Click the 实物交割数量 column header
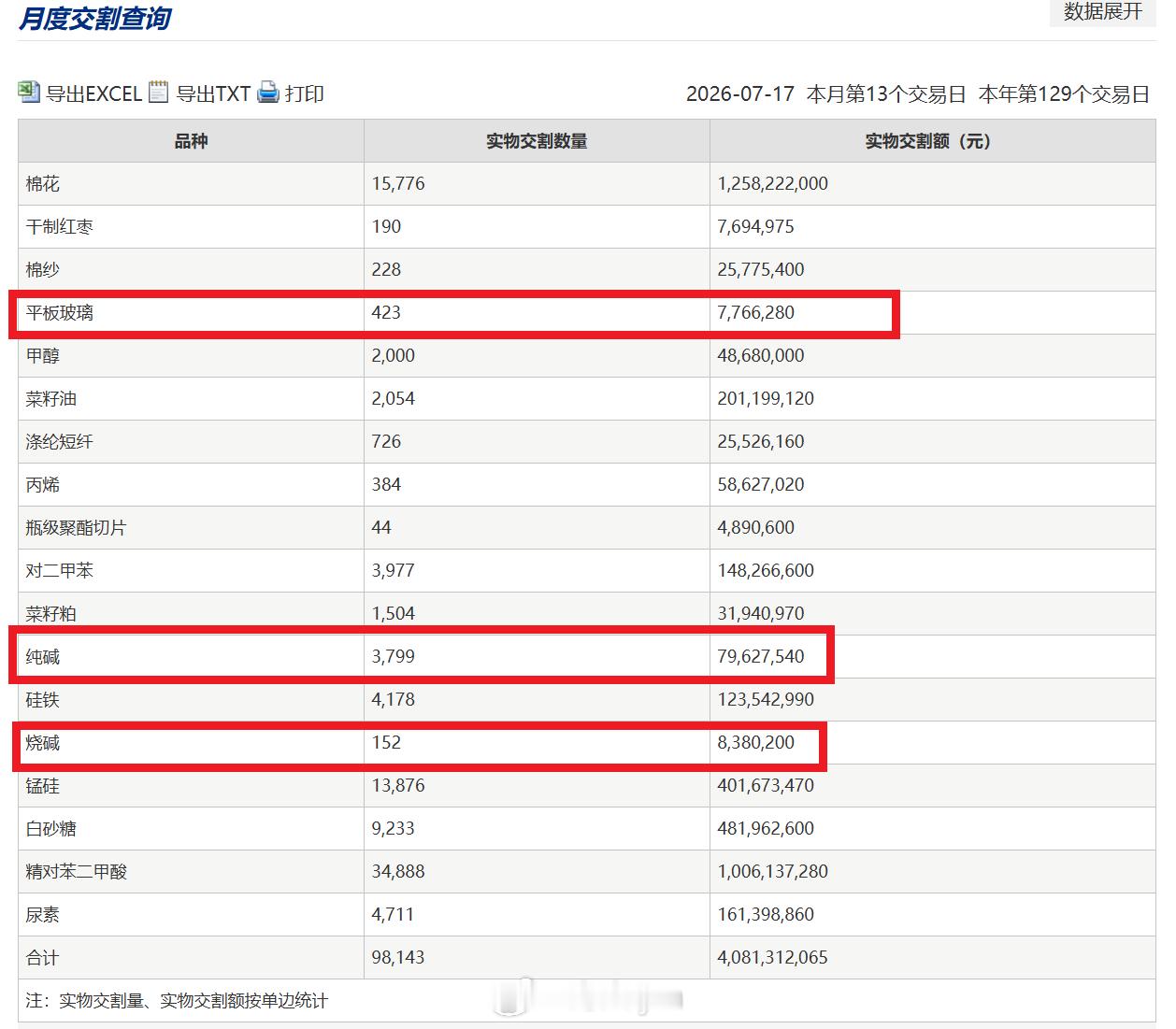Image resolution: width=1176 pixels, height=1029 pixels. pos(537,141)
